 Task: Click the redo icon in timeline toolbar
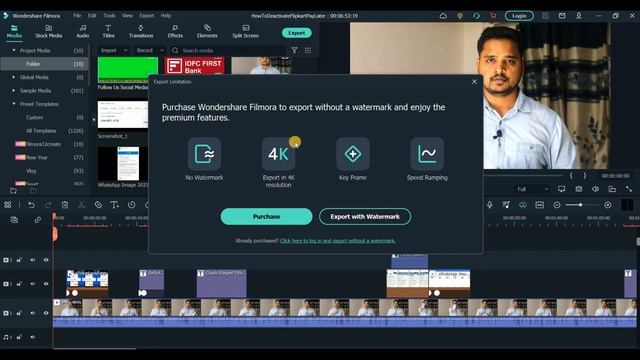click(x=48, y=205)
